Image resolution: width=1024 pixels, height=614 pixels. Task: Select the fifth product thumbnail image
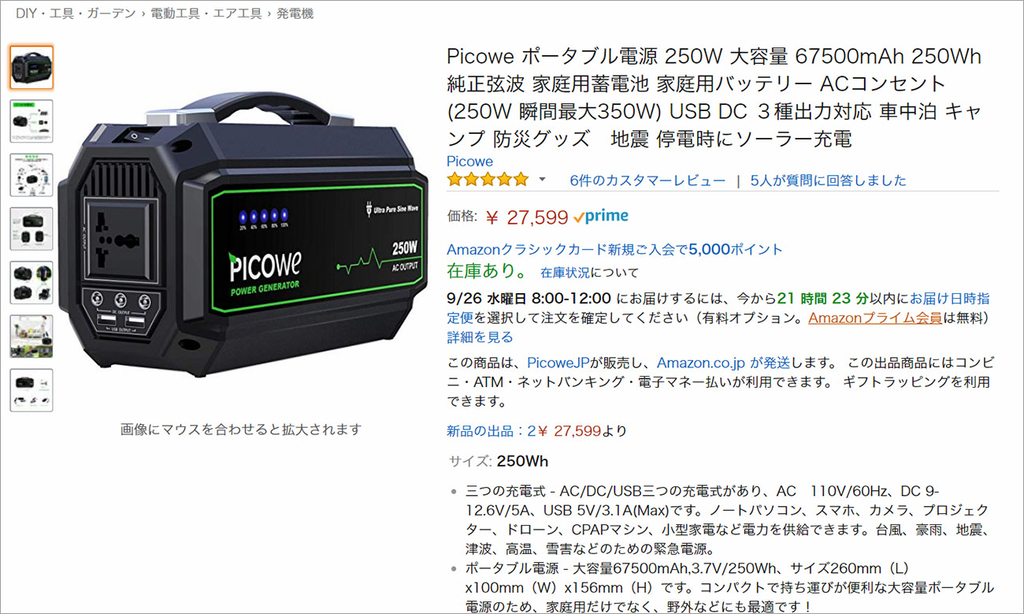31,283
